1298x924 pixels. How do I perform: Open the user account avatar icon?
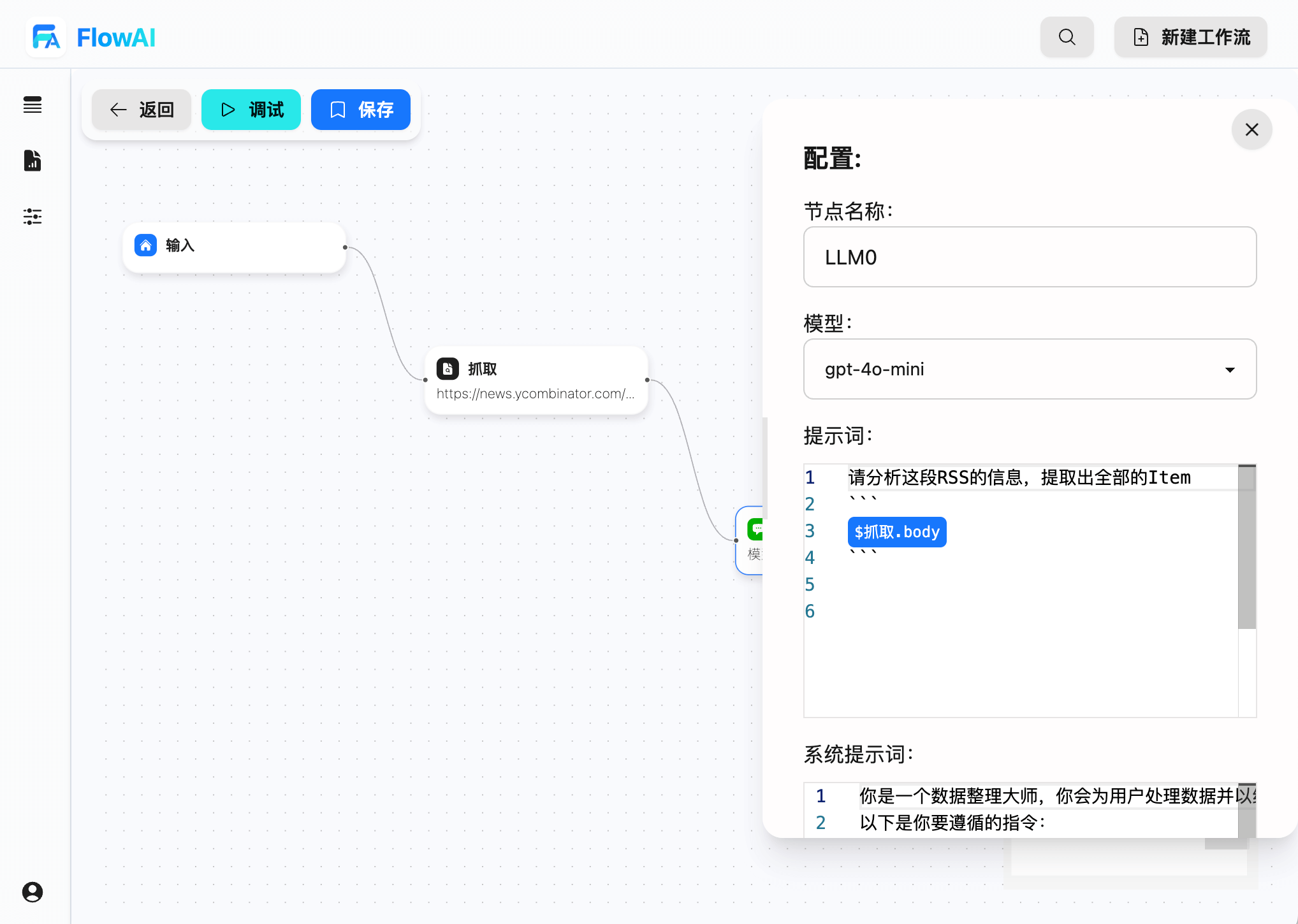coord(33,892)
